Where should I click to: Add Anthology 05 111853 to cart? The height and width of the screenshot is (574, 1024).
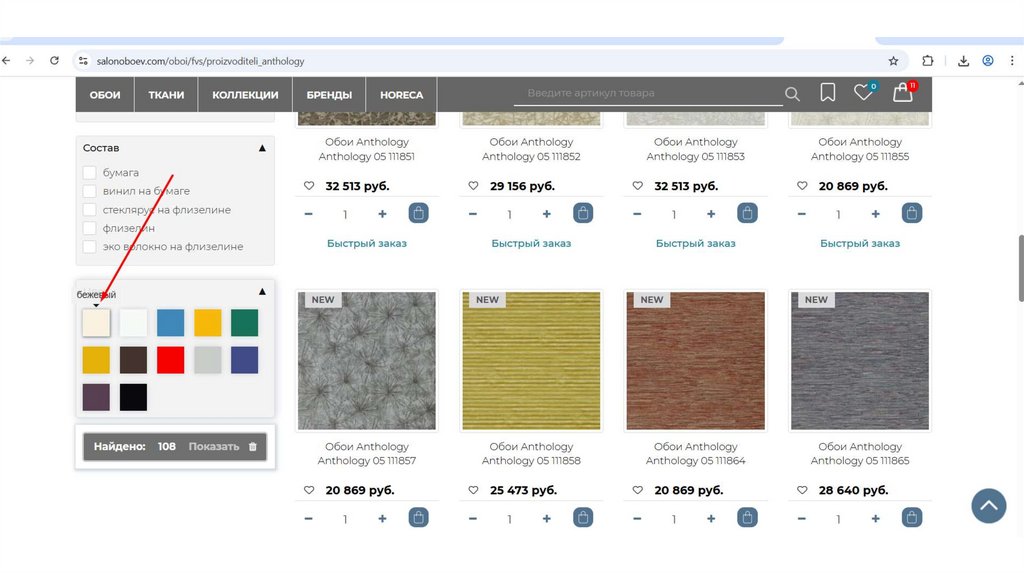[748, 214]
